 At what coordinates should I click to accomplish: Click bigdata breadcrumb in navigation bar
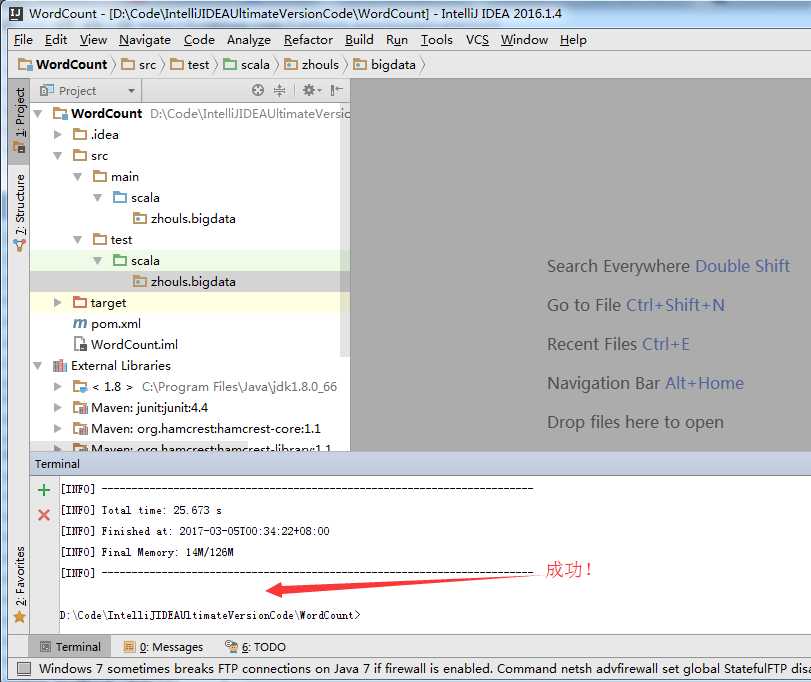point(384,65)
